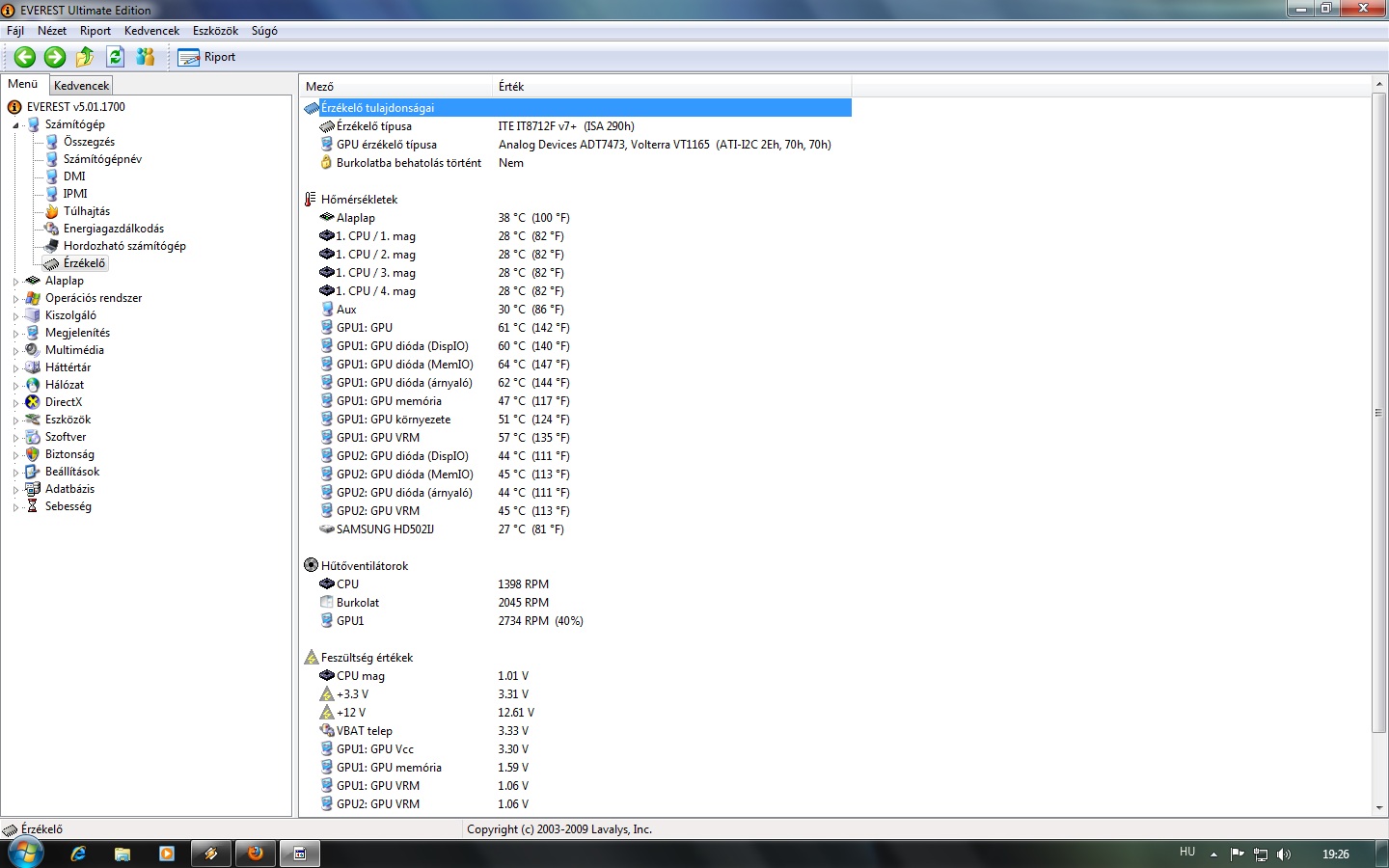Click the Érték column header
The image size is (1389, 868).
(x=671, y=87)
